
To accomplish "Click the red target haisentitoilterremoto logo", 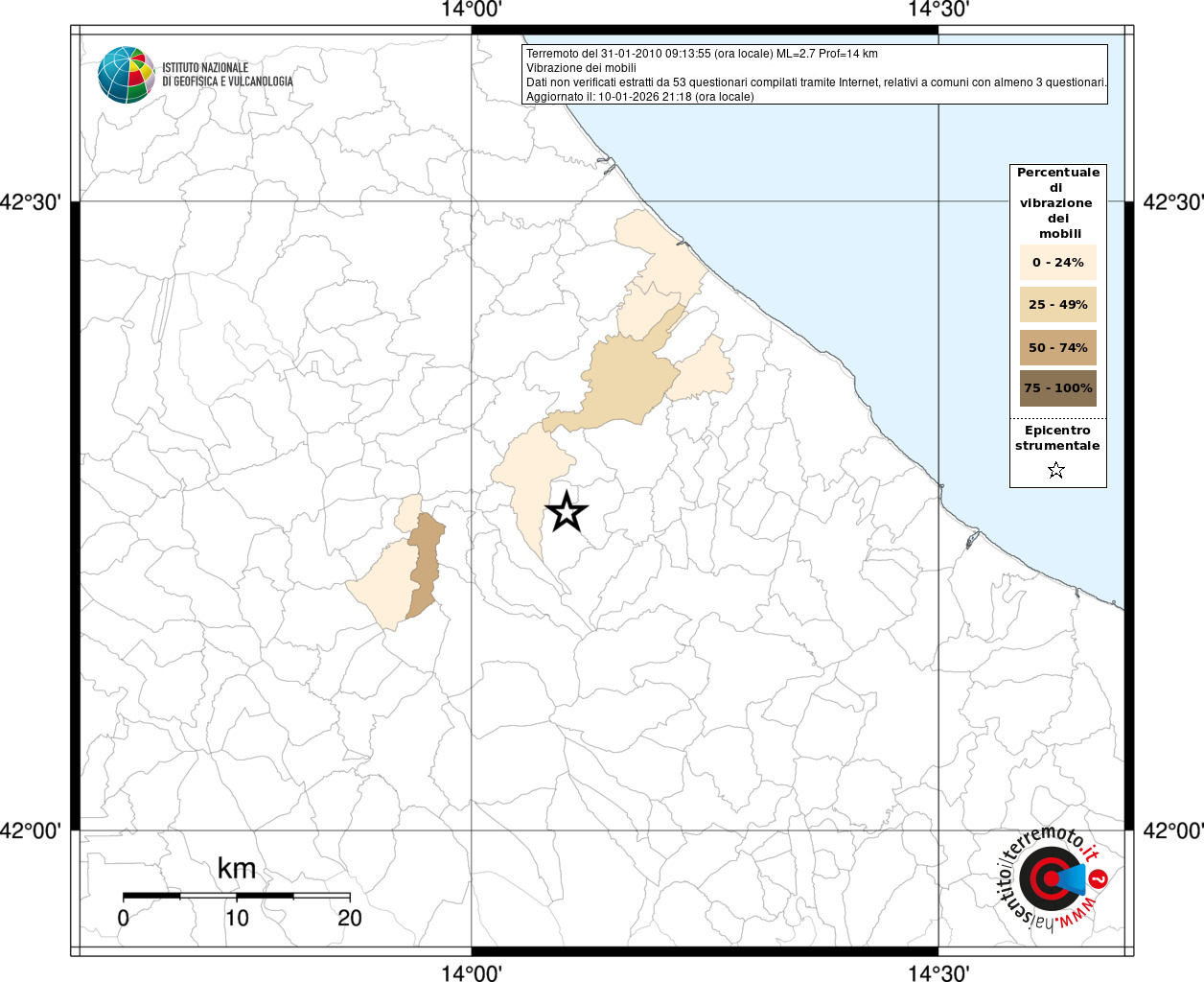I will pos(1050,878).
